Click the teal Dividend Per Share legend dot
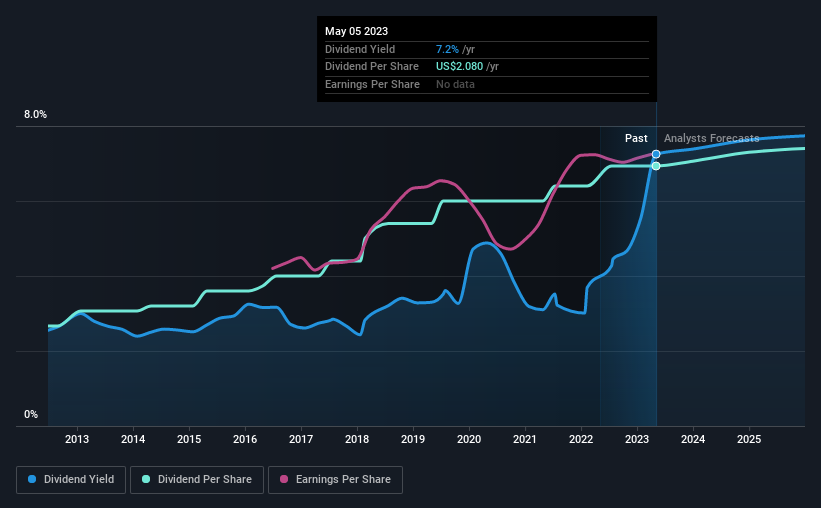The image size is (821, 508). click(x=146, y=479)
